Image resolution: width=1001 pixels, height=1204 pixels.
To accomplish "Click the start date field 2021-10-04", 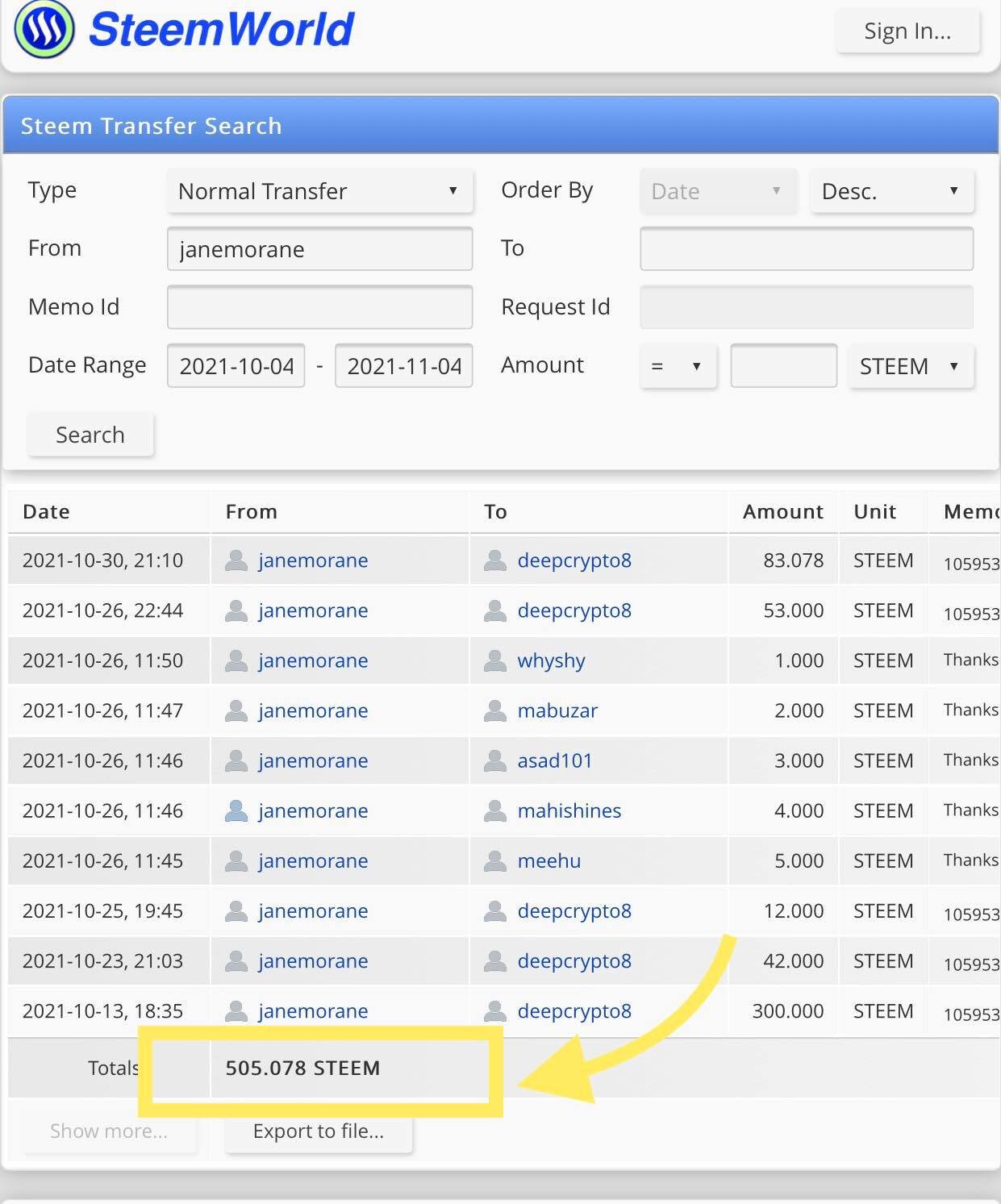I will [236, 365].
